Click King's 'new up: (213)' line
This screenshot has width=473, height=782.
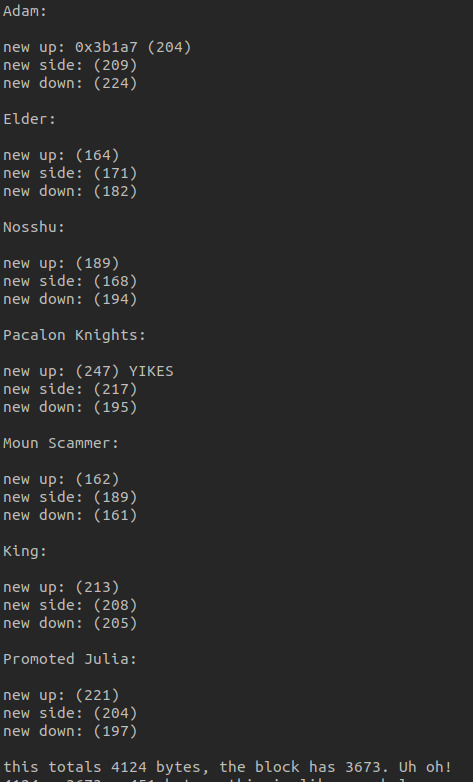61,587
